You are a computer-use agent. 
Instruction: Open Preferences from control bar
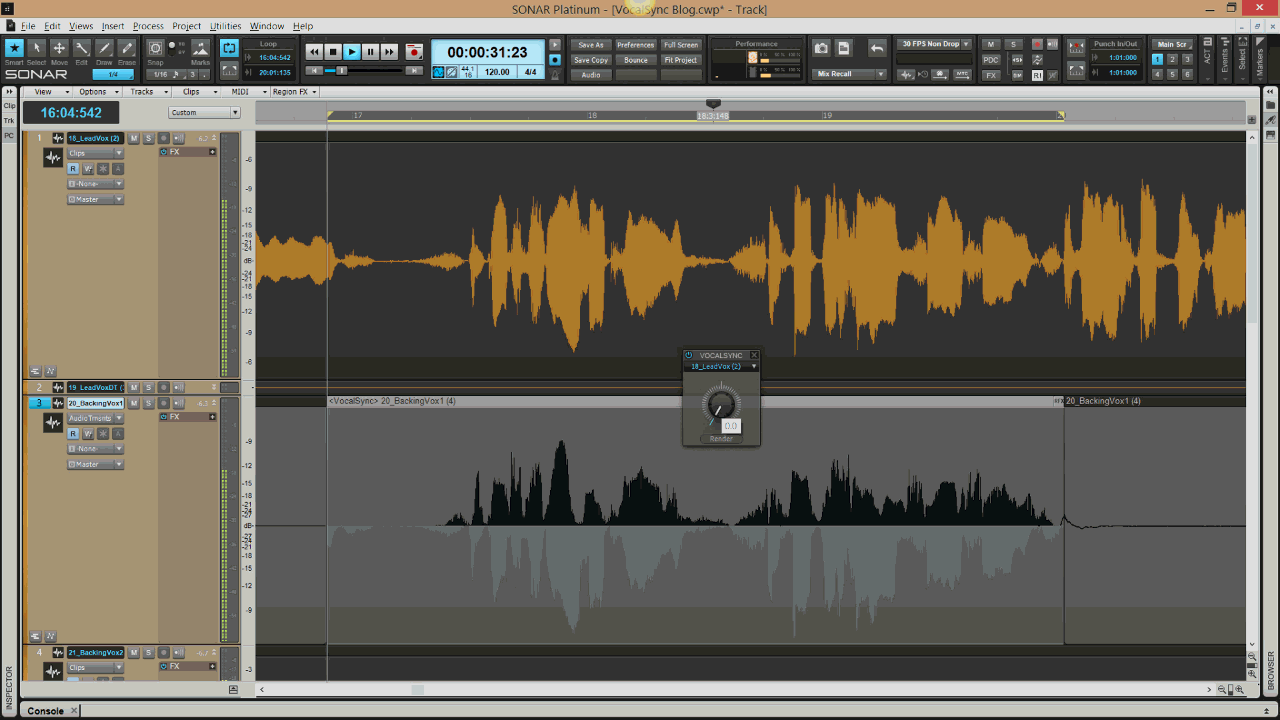635,45
